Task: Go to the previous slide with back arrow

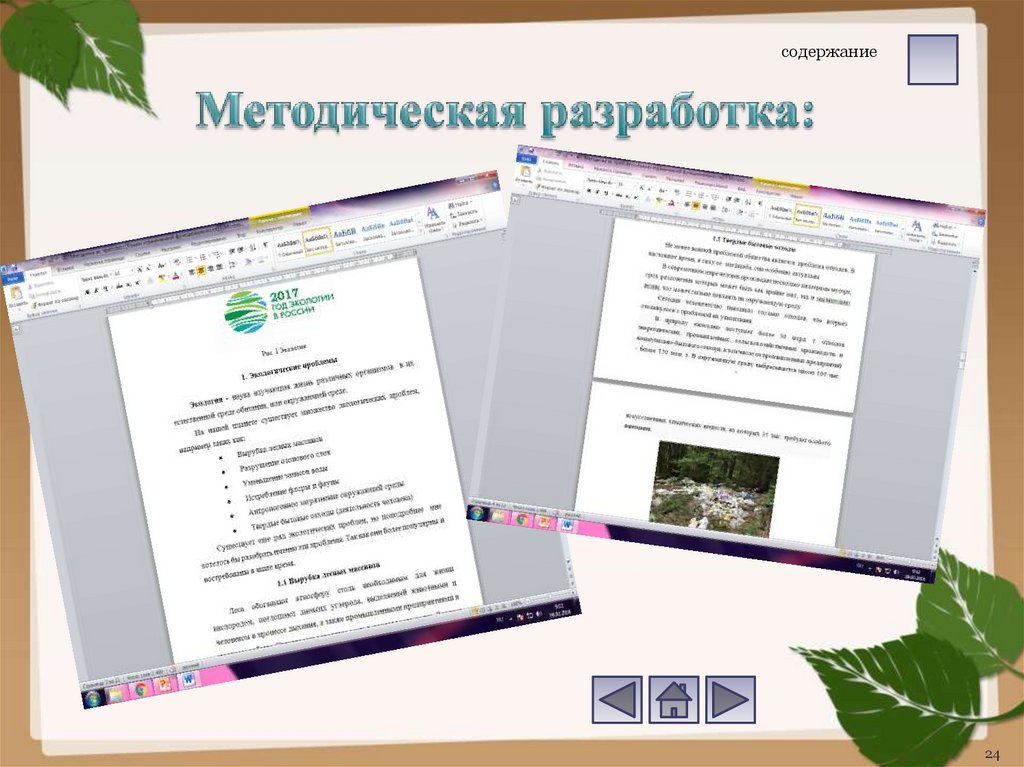Action: [x=617, y=700]
